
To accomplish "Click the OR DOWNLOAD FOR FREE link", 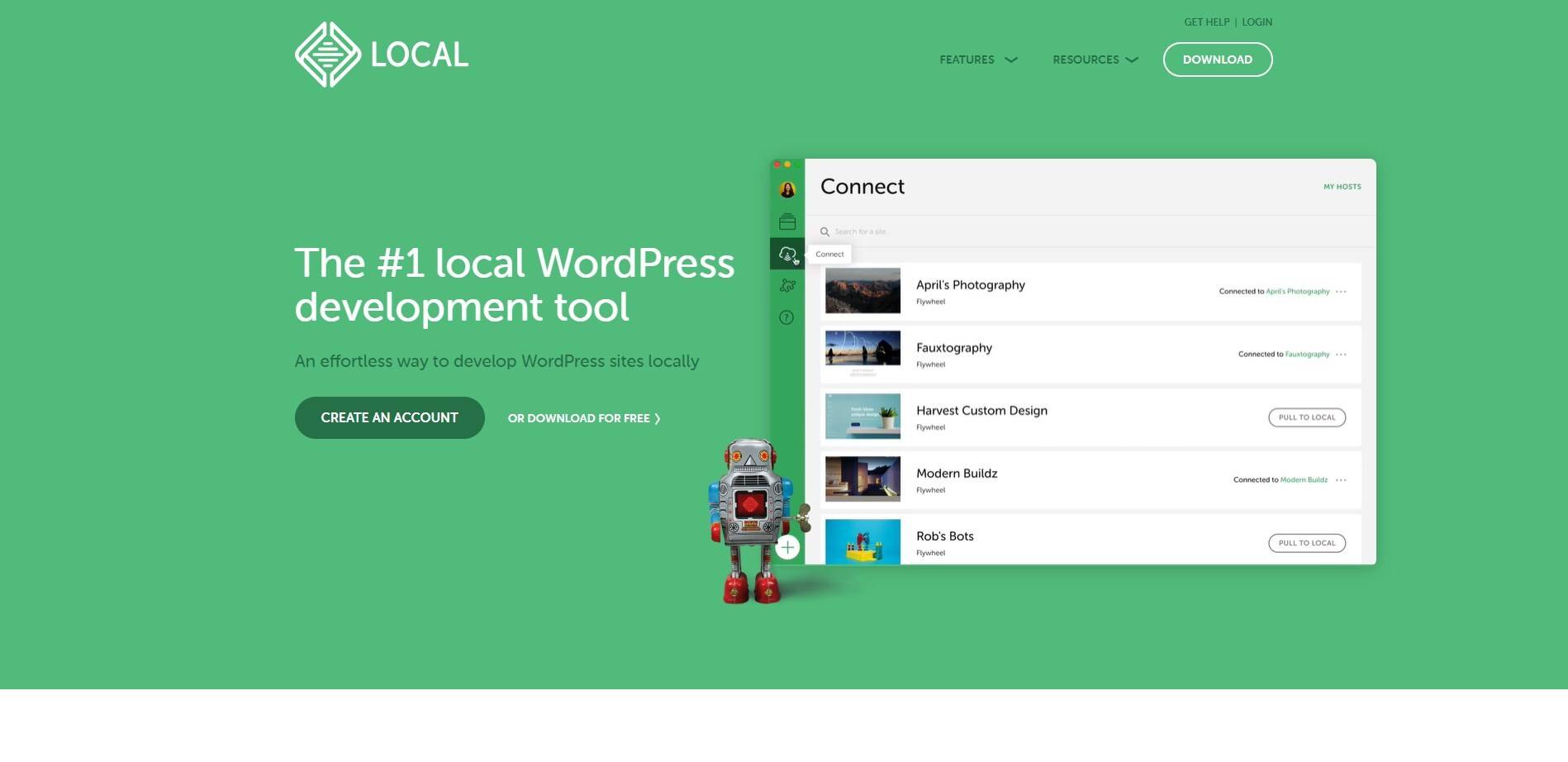I will pos(583,418).
